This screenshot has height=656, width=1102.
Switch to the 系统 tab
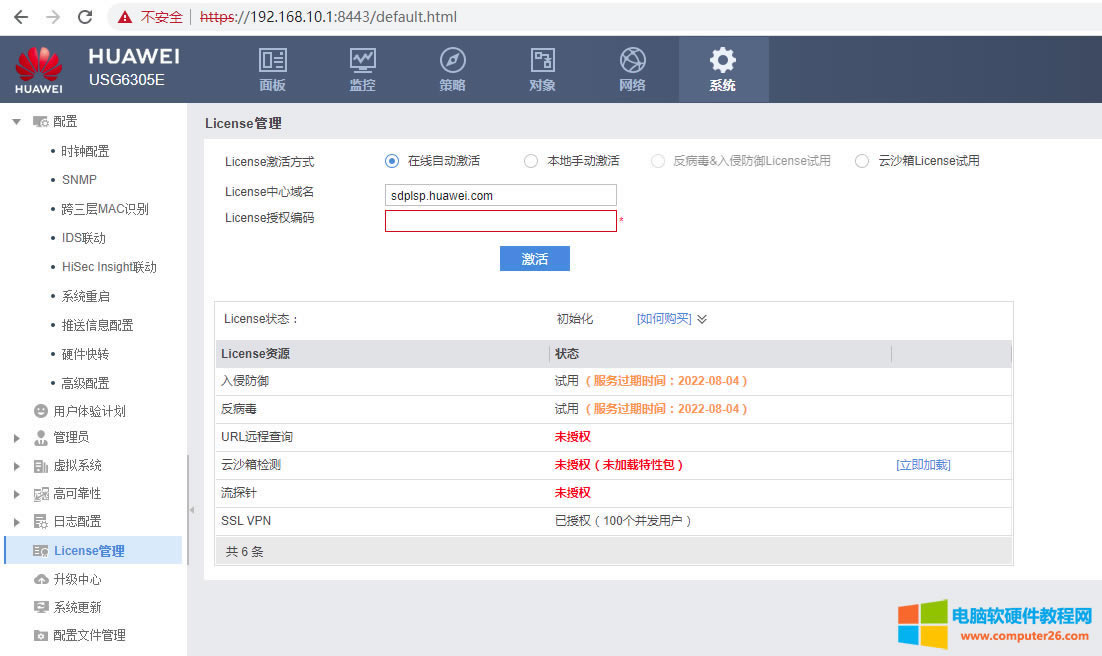[722, 70]
